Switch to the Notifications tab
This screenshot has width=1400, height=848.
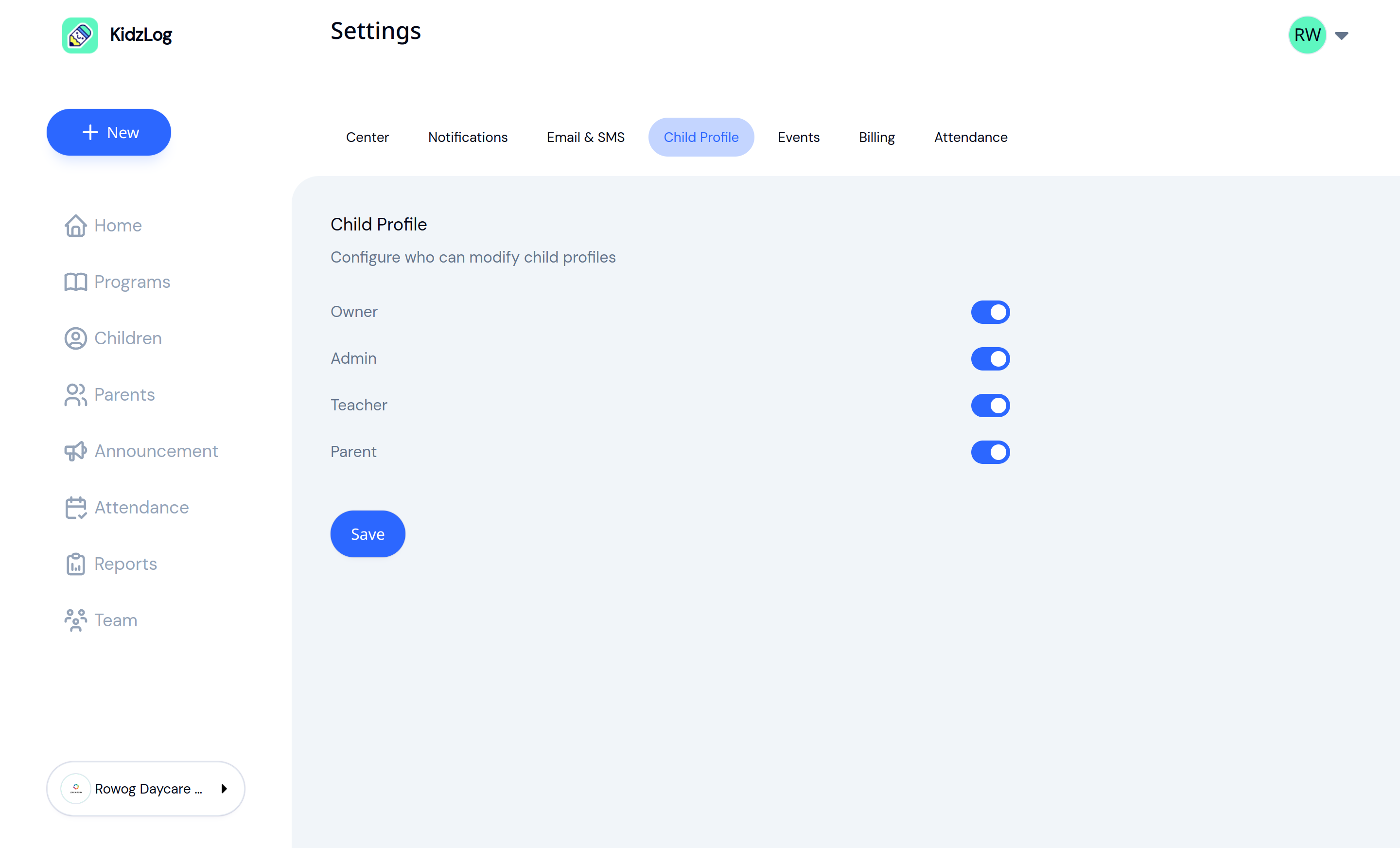[x=468, y=137]
